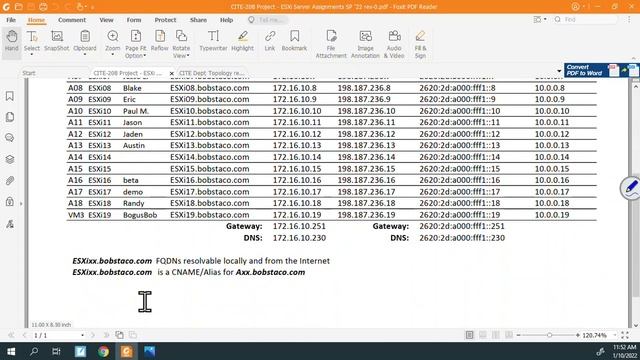Select continuous page view mode
The image size is (640, 360).
(482, 335)
